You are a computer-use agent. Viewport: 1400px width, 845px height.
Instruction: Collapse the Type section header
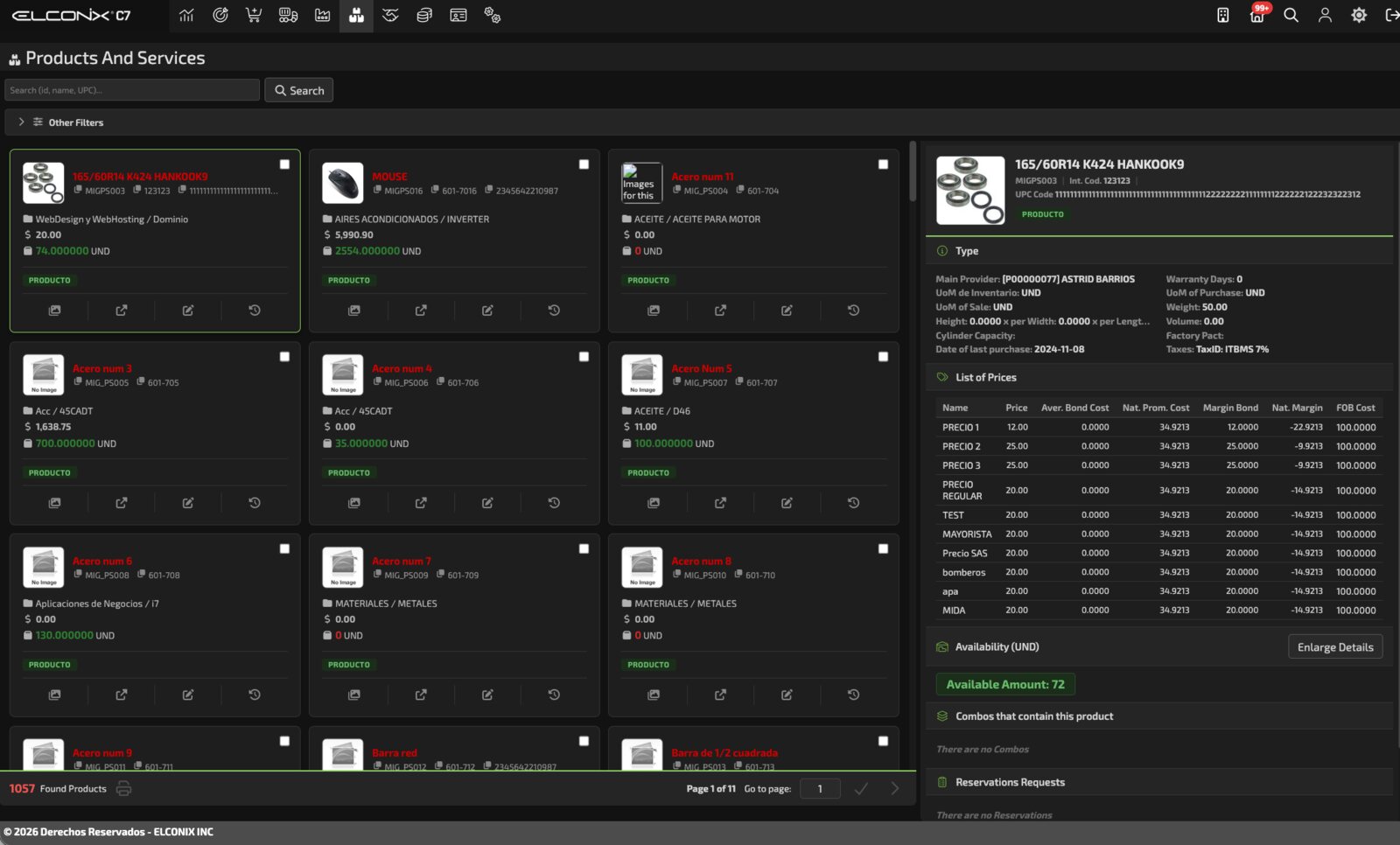[x=1158, y=251]
